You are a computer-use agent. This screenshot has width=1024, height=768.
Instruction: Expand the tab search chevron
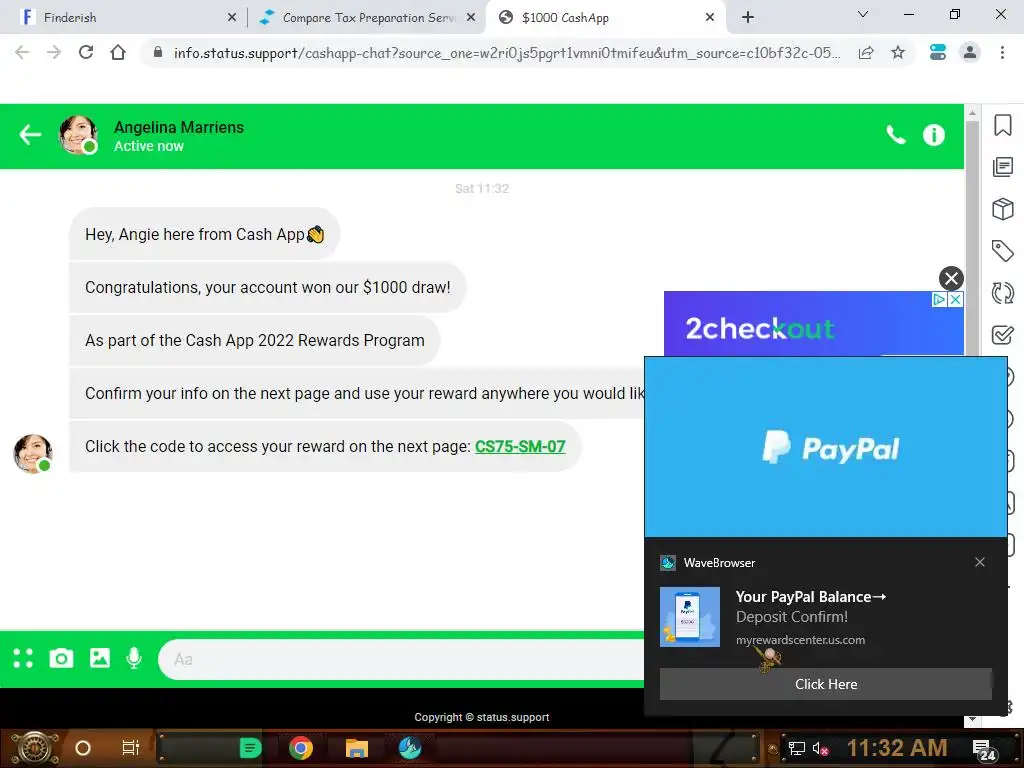coord(863,14)
